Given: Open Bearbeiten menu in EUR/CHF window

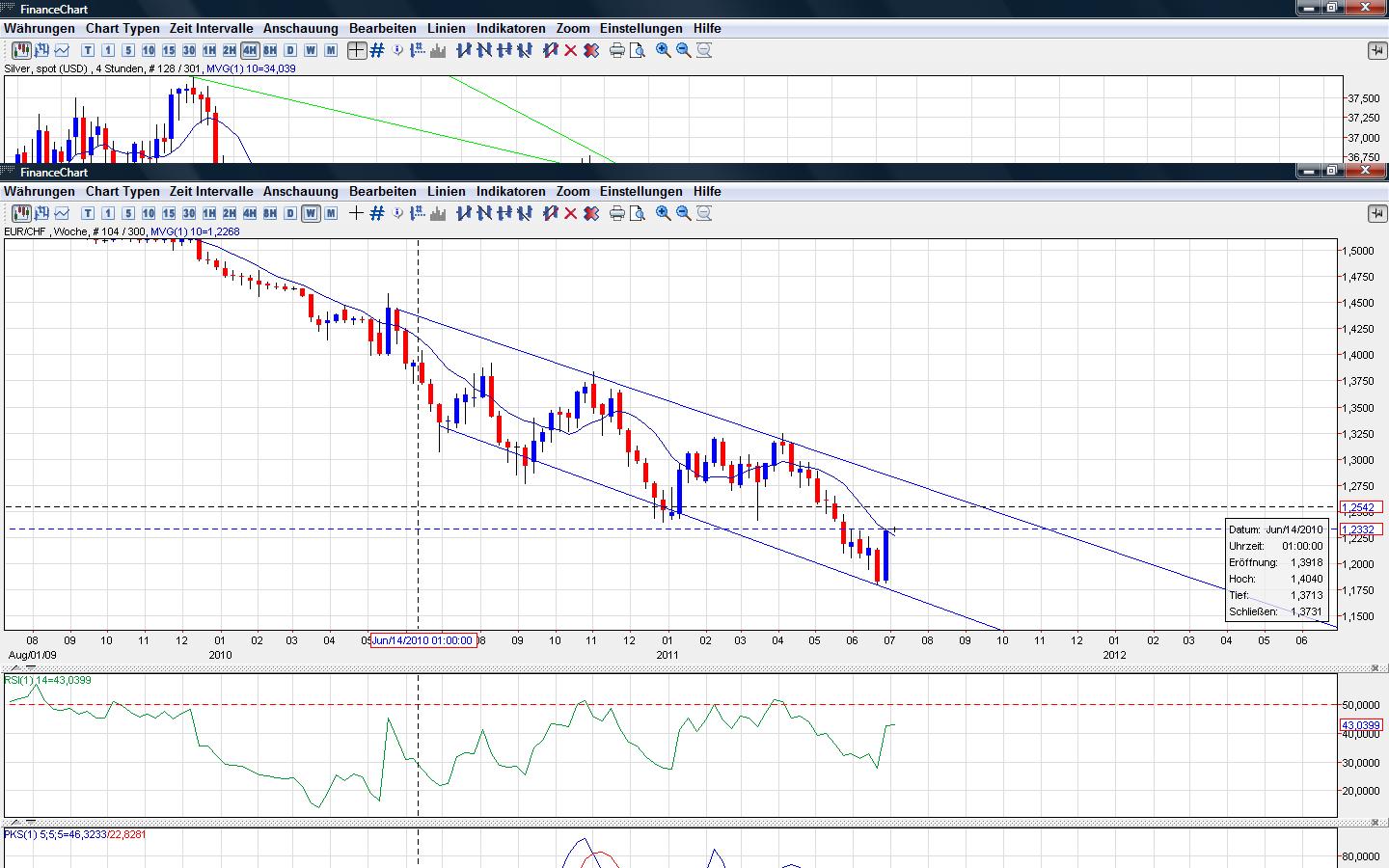Looking at the screenshot, I should 383,191.
